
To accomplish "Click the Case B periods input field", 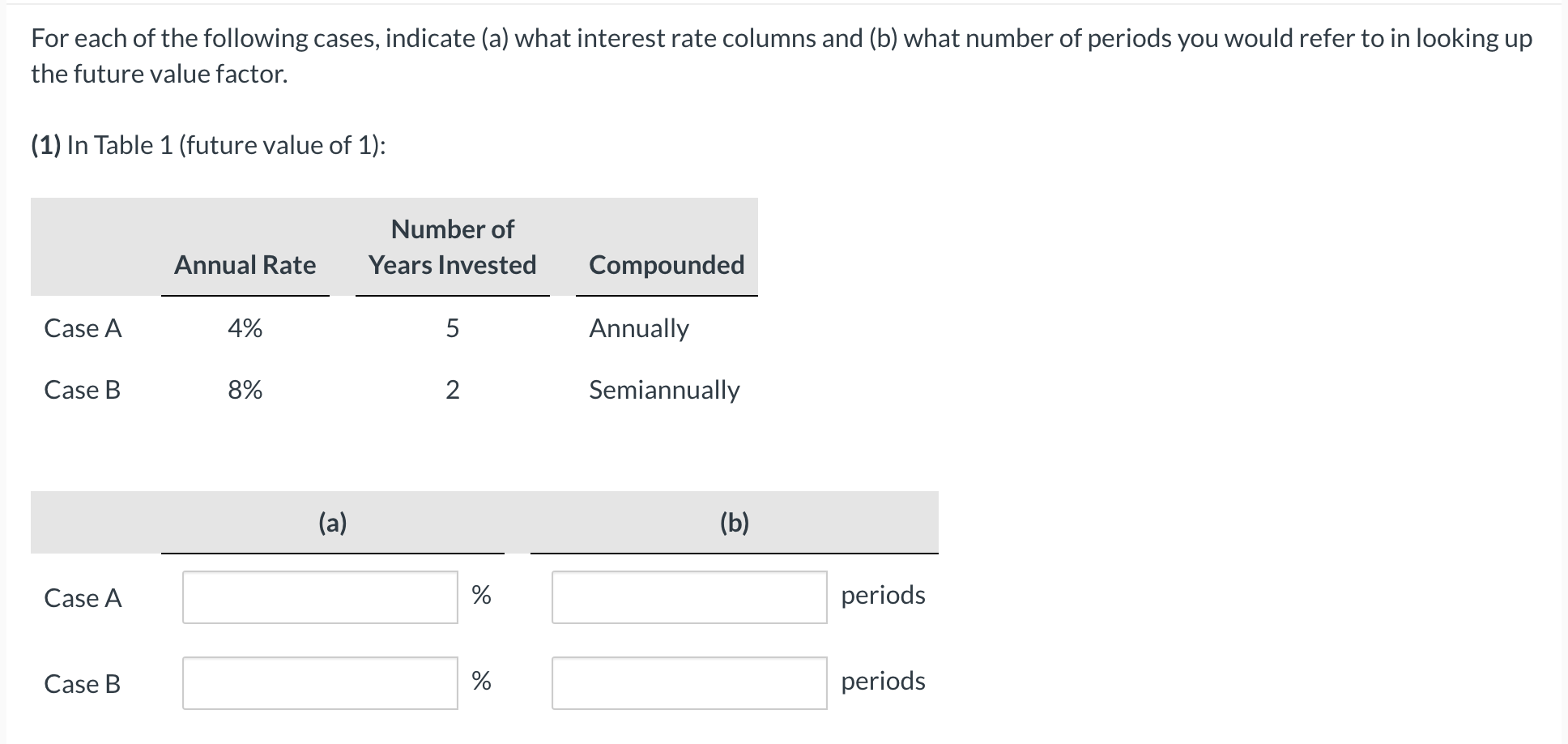I will (688, 683).
